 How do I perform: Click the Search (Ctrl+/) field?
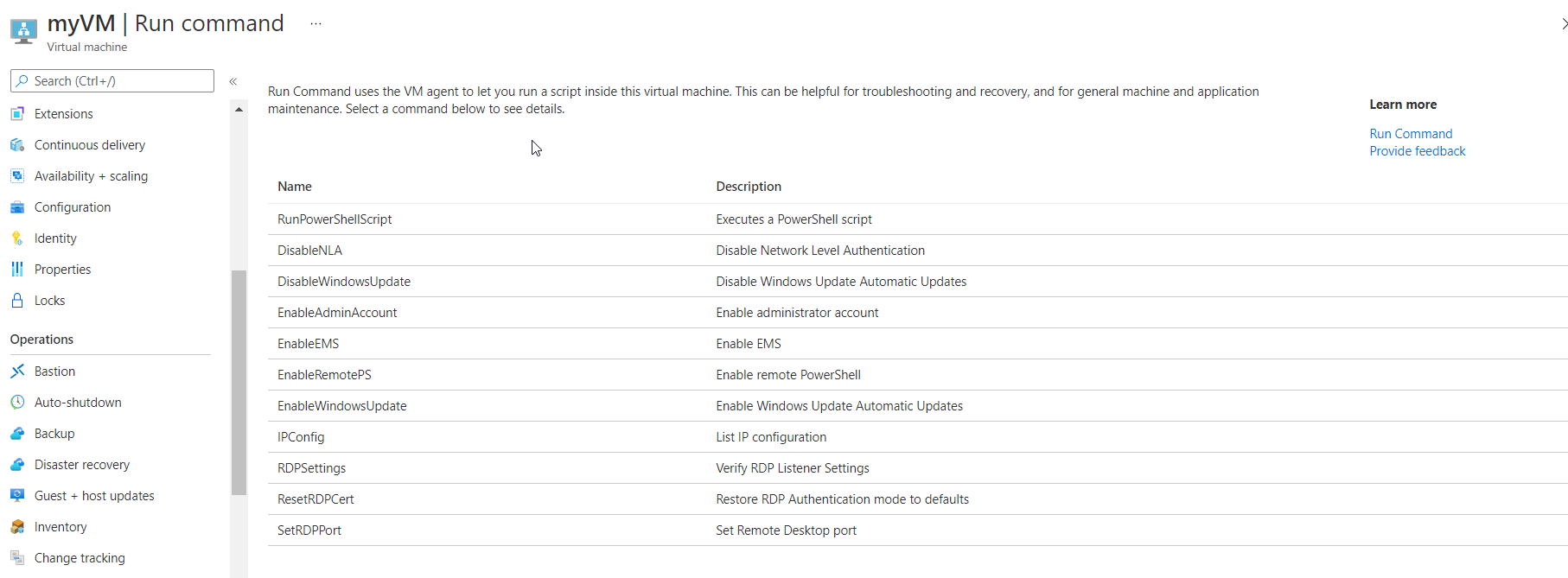point(111,80)
